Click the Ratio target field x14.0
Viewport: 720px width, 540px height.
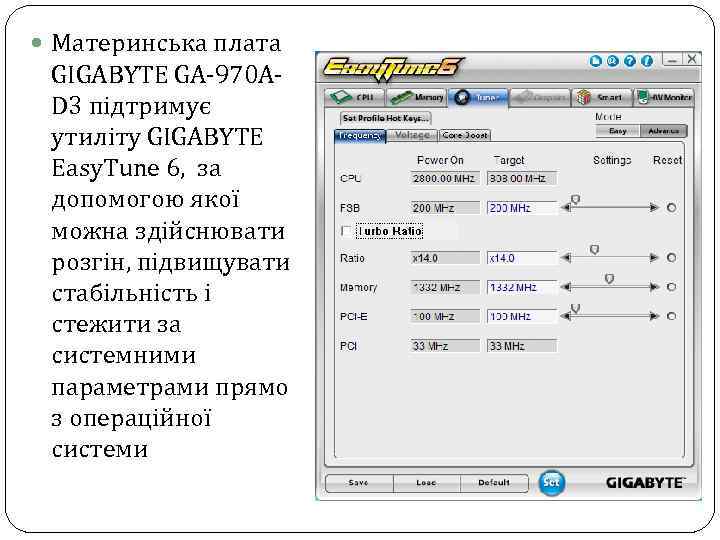pyautogui.click(x=522, y=258)
